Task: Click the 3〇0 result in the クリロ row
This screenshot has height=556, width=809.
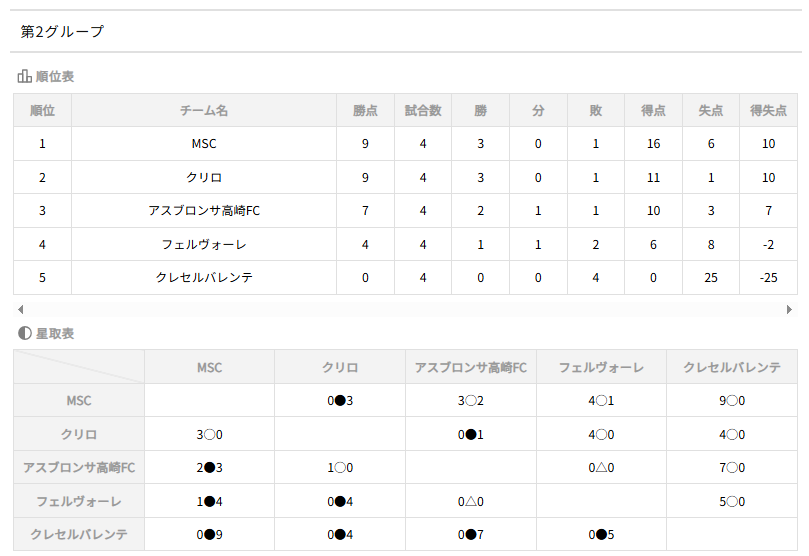Action: 209,435
